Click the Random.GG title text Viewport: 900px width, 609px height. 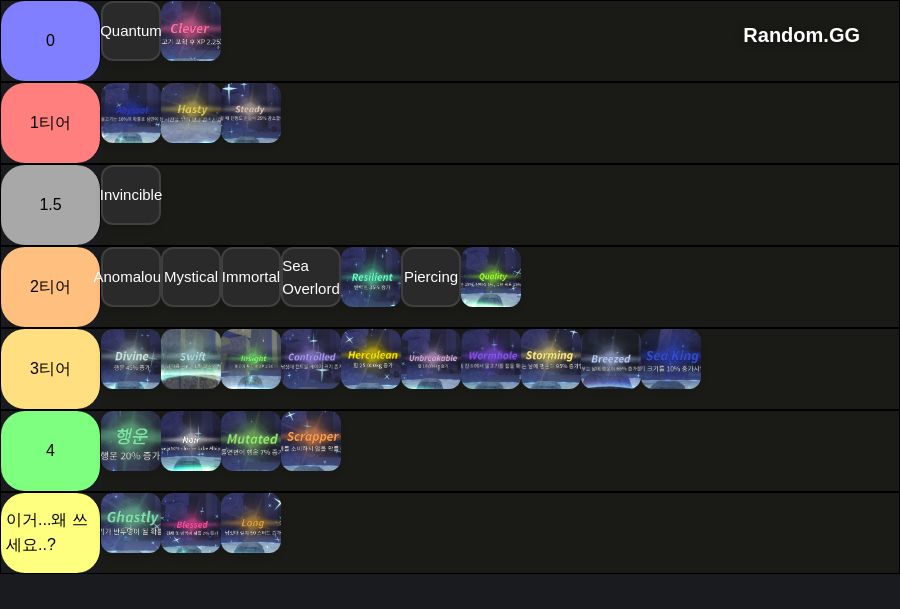point(801,36)
